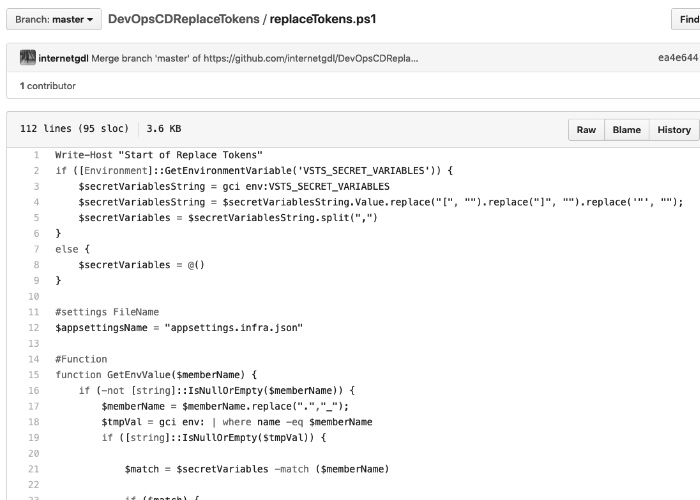Screen dimensions: 700x500
Task: Select line number 15 at function GetEnvValue
Action: 33,374
